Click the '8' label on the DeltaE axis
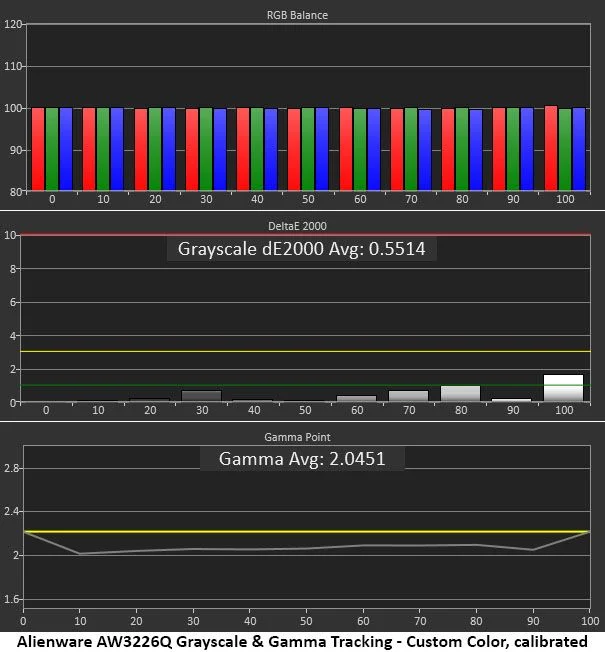The height and width of the screenshot is (652, 605). [13, 269]
